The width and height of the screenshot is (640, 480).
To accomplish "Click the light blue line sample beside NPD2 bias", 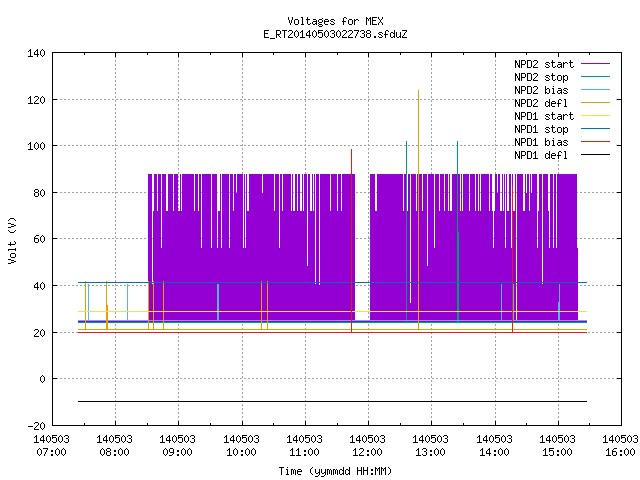I will 595,89.
